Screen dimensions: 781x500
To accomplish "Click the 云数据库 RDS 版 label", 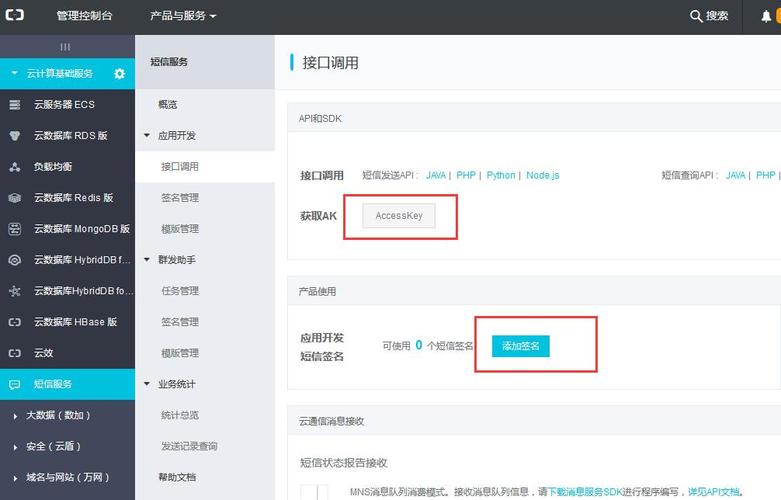I will pos(70,135).
